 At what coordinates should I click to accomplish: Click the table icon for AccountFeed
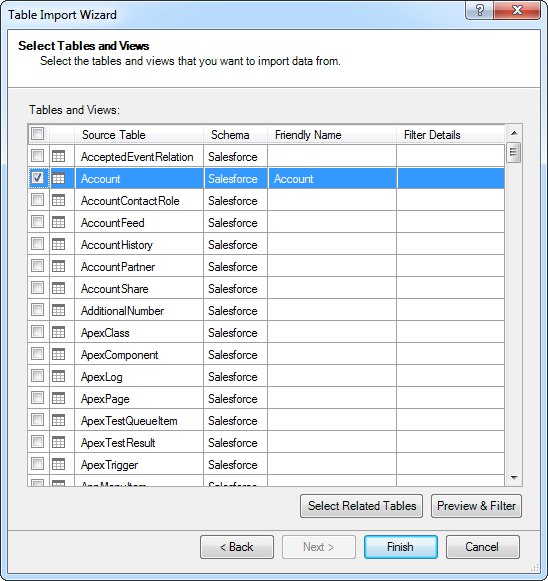point(59,222)
